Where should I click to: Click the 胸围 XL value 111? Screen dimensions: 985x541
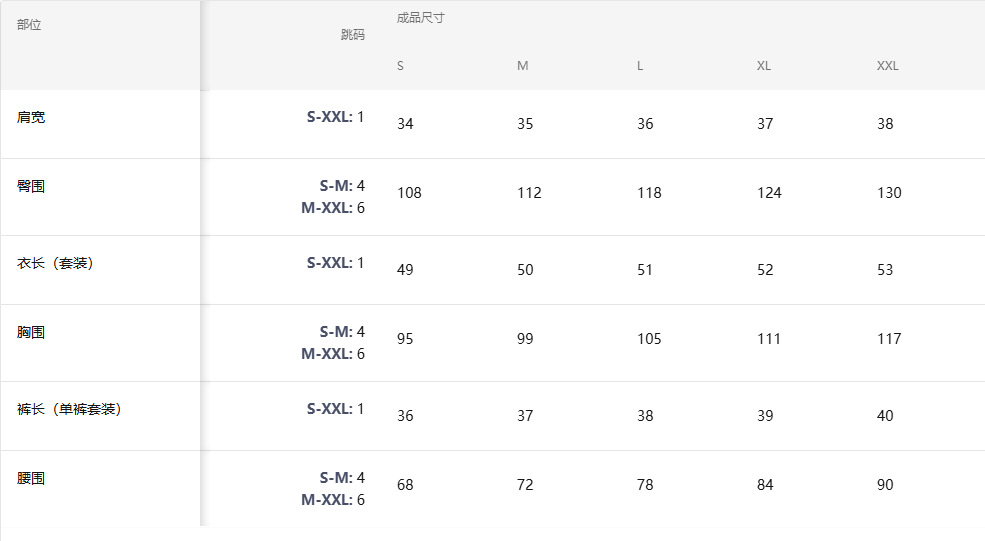click(769, 339)
